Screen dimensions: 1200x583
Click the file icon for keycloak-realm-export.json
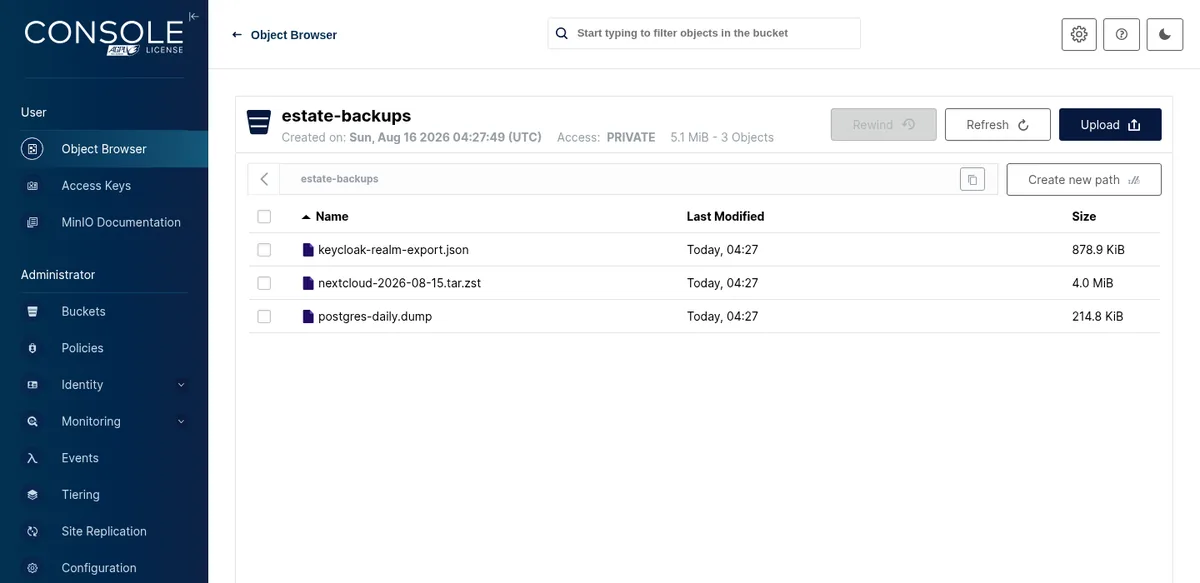308,250
